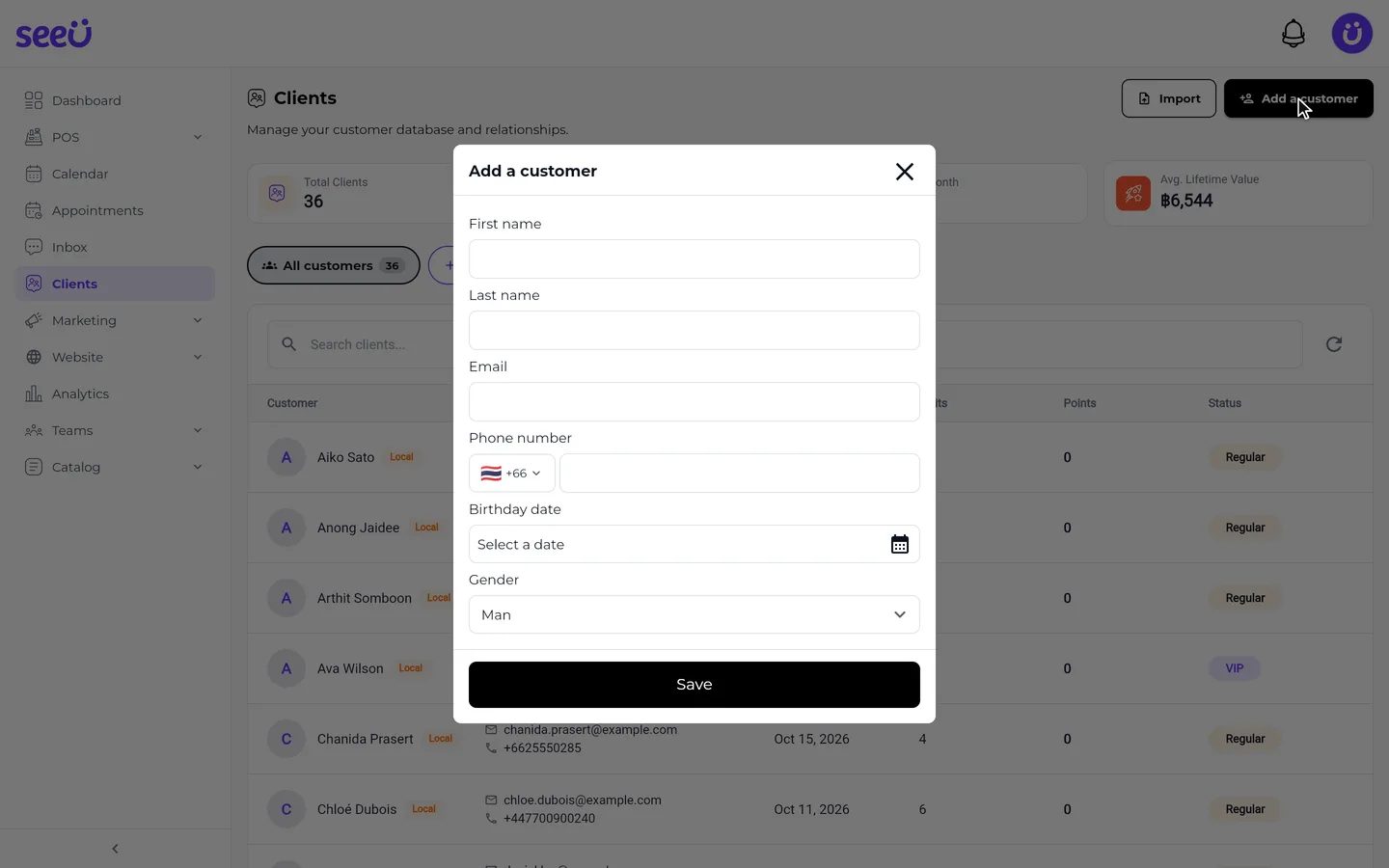Viewport: 1389px width, 868px height.
Task: Open Inbox from the sidebar
Action: point(115,247)
